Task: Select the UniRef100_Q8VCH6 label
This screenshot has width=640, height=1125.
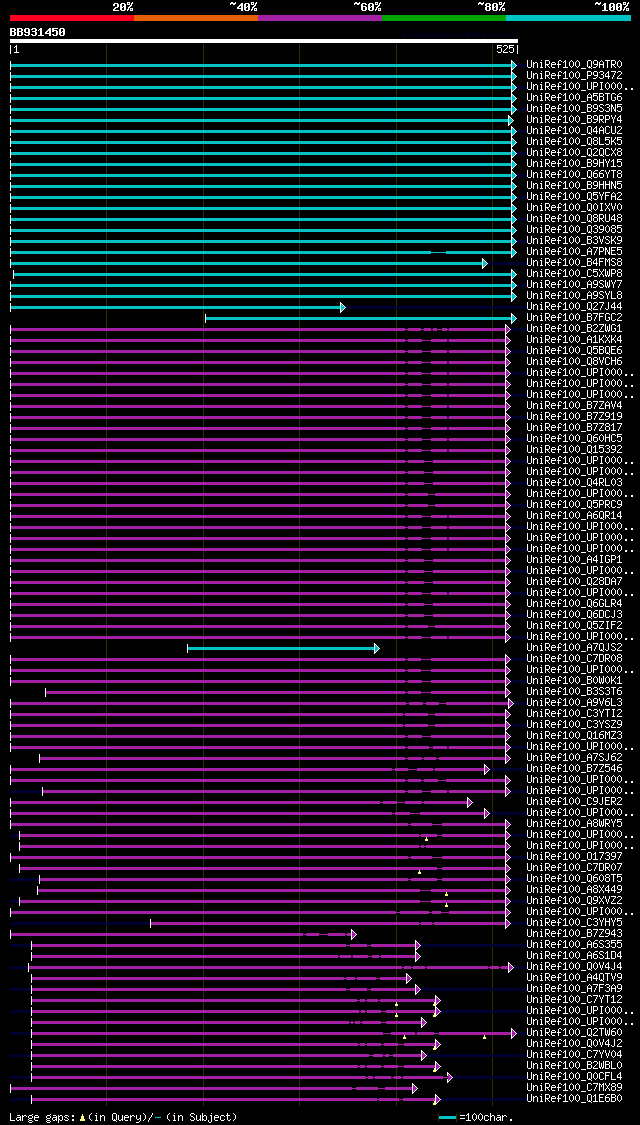Action: coord(574,362)
